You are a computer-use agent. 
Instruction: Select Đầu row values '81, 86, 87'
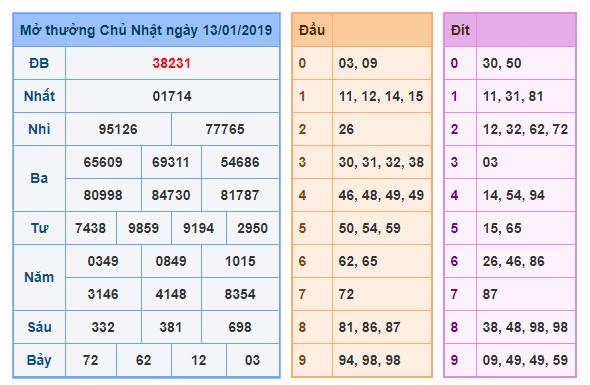click(x=370, y=327)
